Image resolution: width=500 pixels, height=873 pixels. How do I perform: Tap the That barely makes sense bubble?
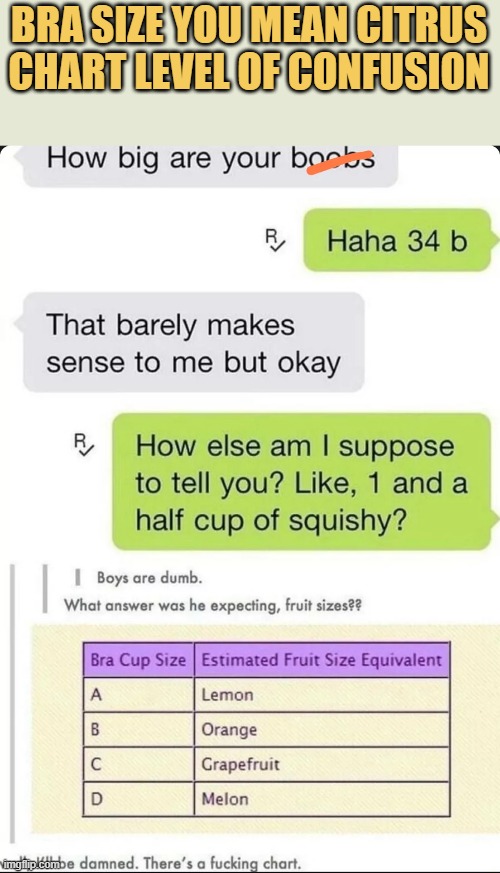click(191, 342)
